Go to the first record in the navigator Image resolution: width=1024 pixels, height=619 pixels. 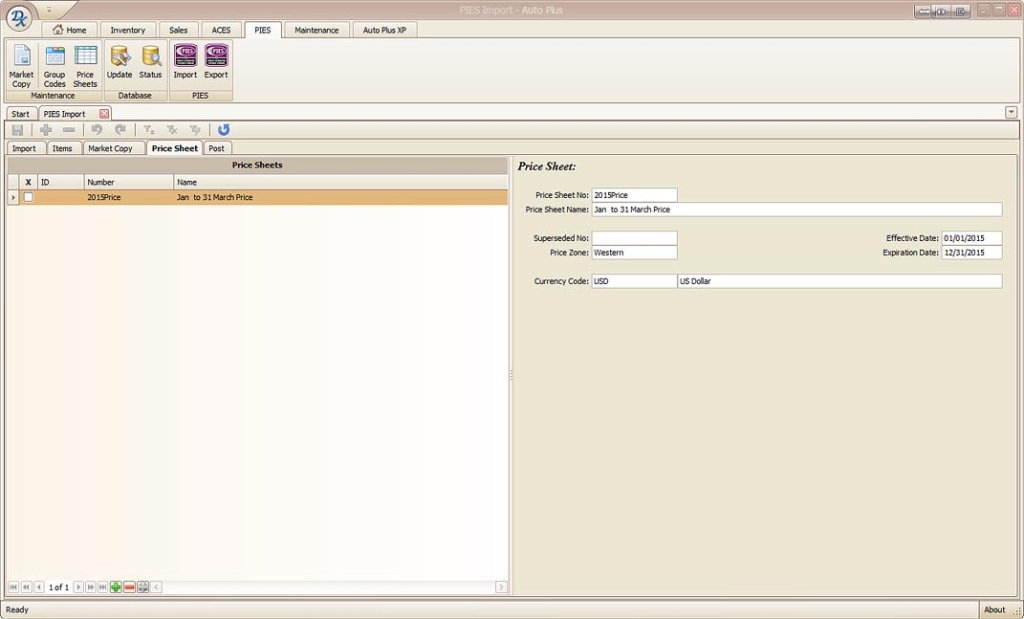(13, 587)
